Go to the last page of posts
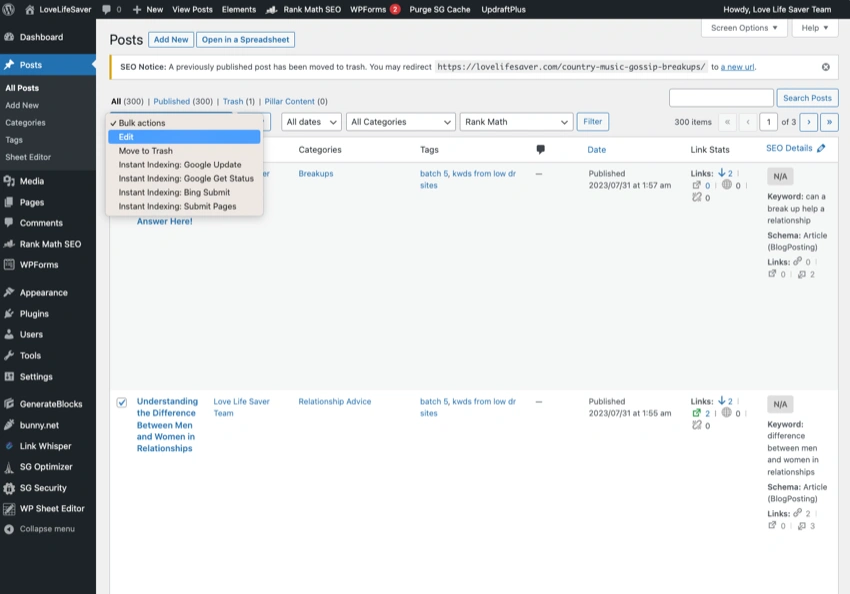The height and width of the screenshot is (594, 850). point(828,122)
